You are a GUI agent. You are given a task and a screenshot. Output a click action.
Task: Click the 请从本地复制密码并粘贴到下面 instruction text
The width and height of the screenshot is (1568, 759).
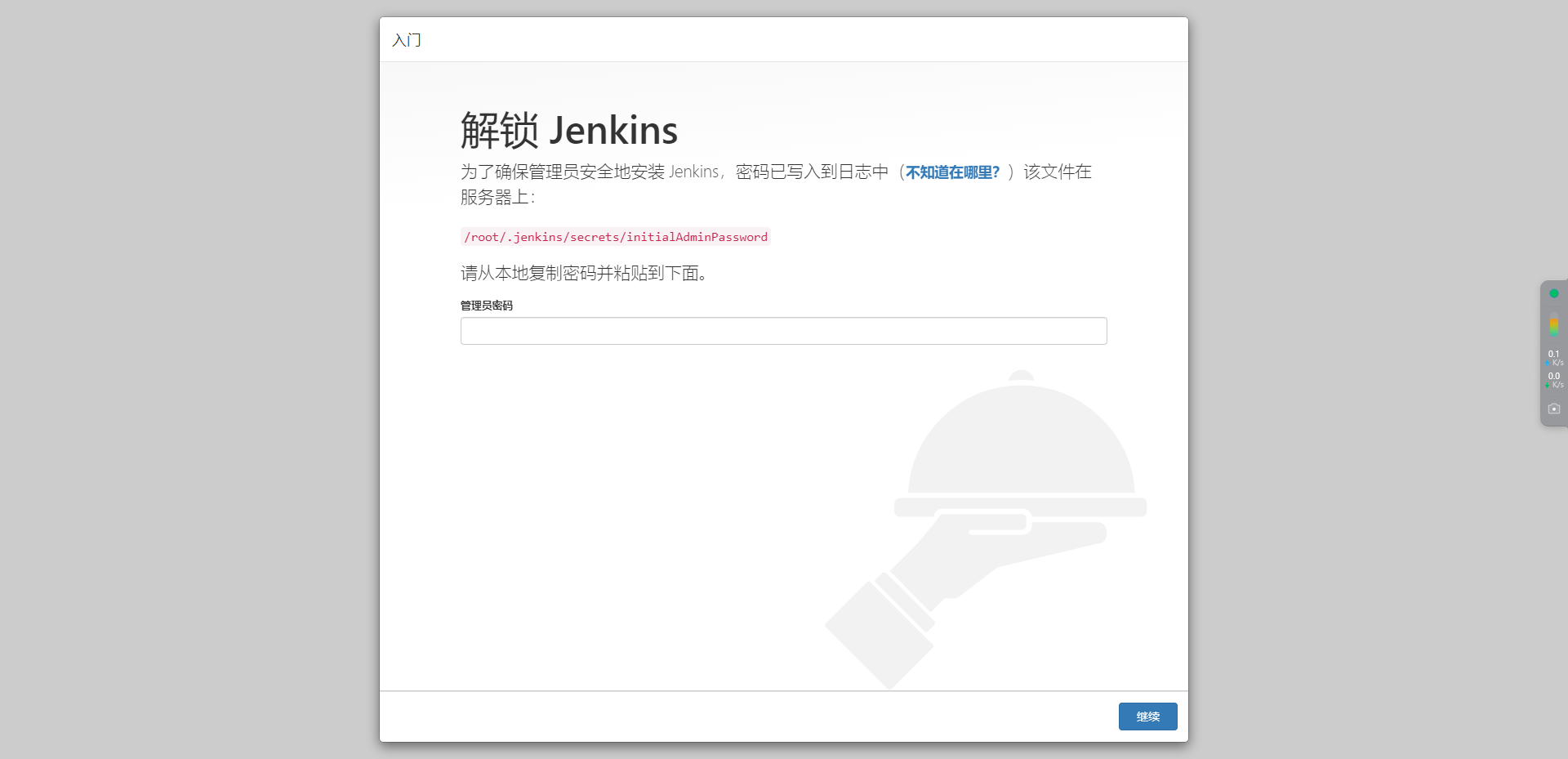click(583, 273)
